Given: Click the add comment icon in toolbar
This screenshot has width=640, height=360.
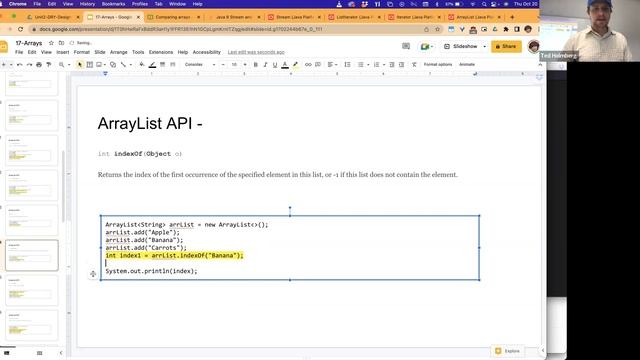Looking at the screenshot, I should coord(318,64).
